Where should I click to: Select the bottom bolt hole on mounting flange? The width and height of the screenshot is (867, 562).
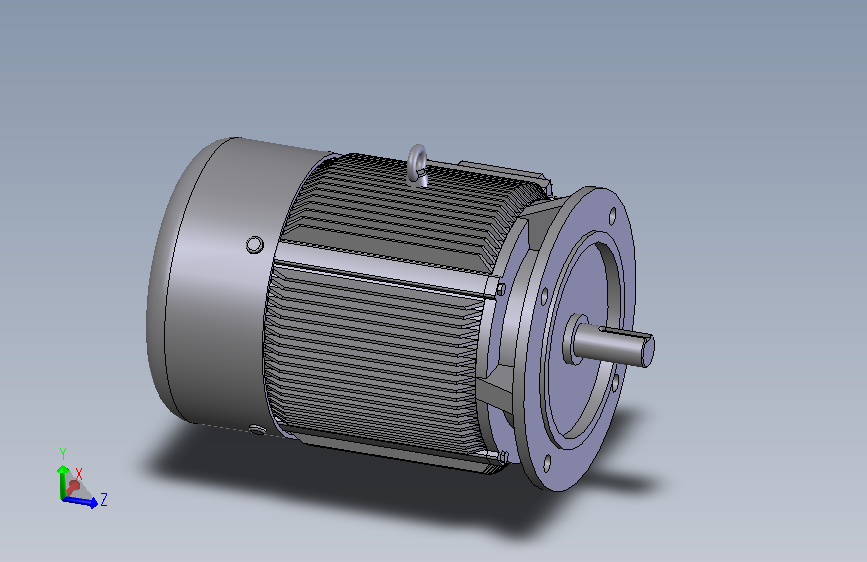click(x=547, y=464)
